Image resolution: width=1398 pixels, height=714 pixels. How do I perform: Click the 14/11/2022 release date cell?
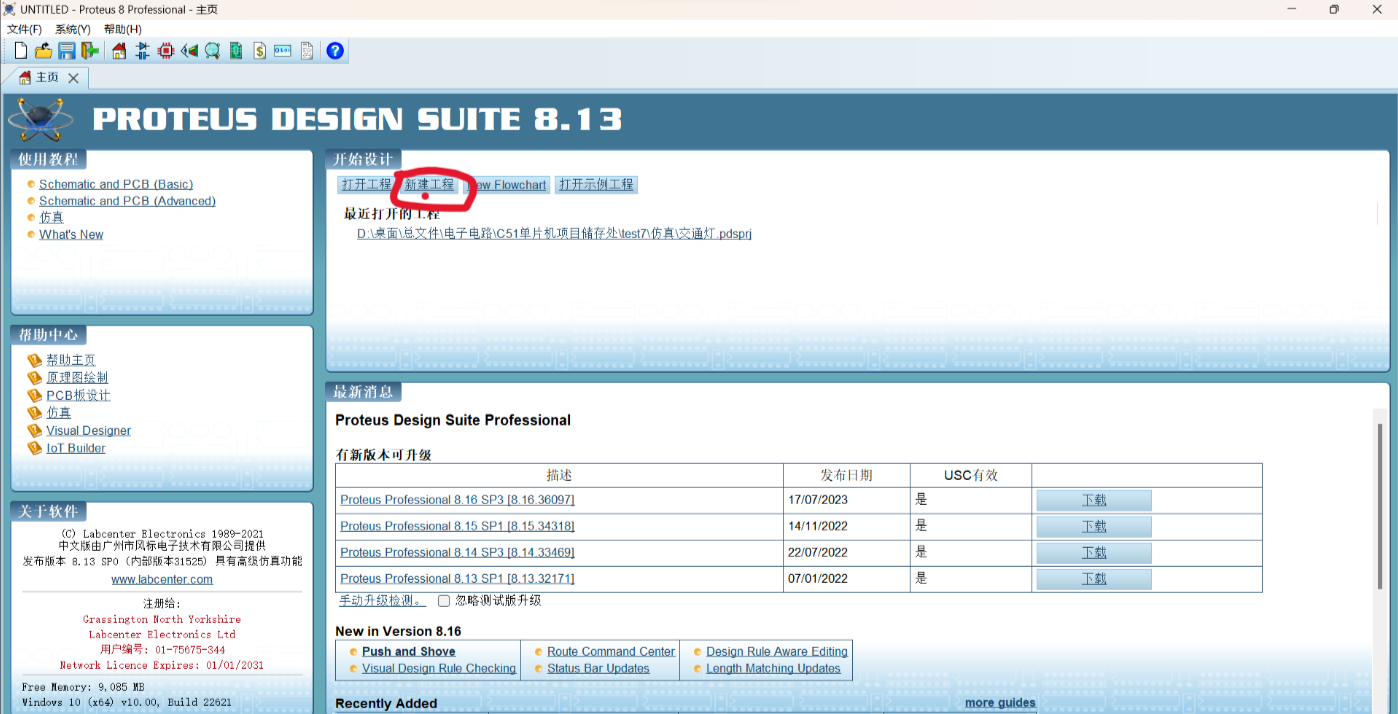coord(847,526)
